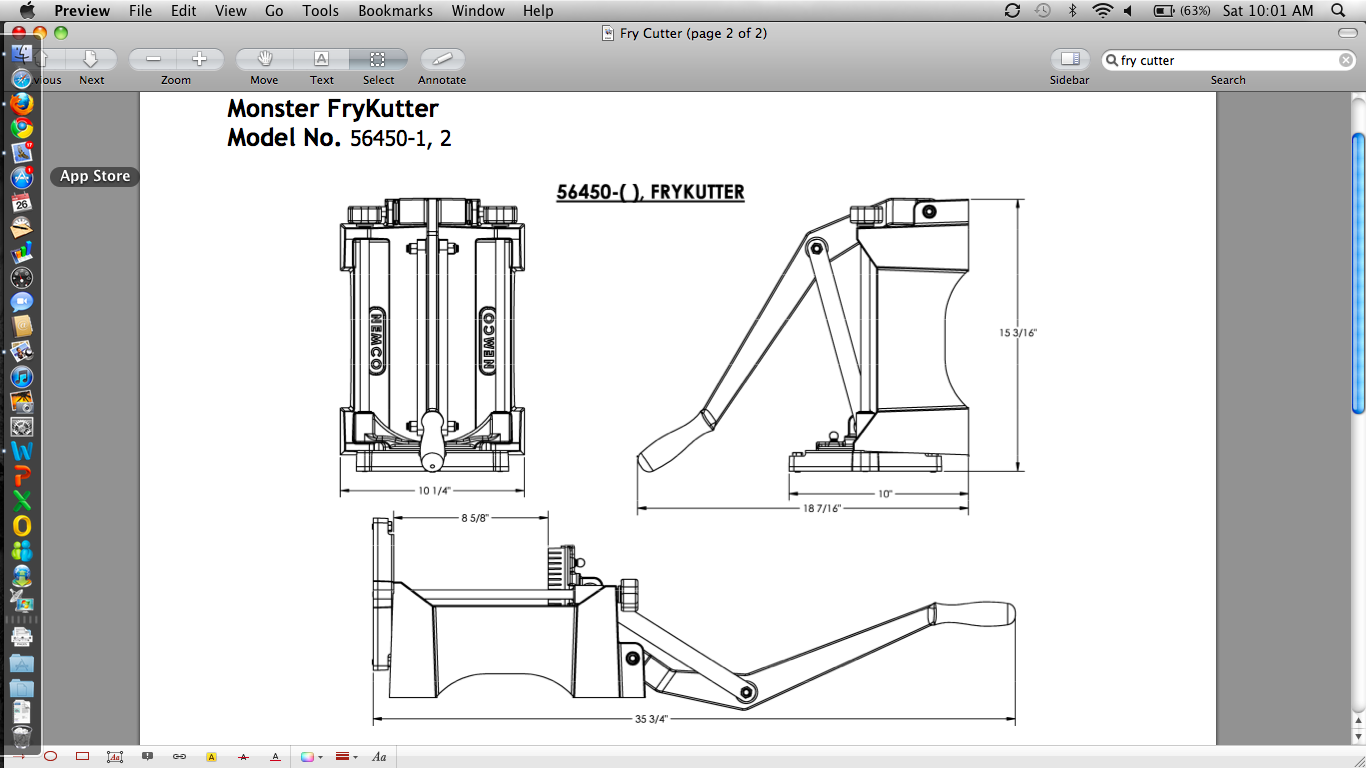Open the Help menu

pos(538,11)
